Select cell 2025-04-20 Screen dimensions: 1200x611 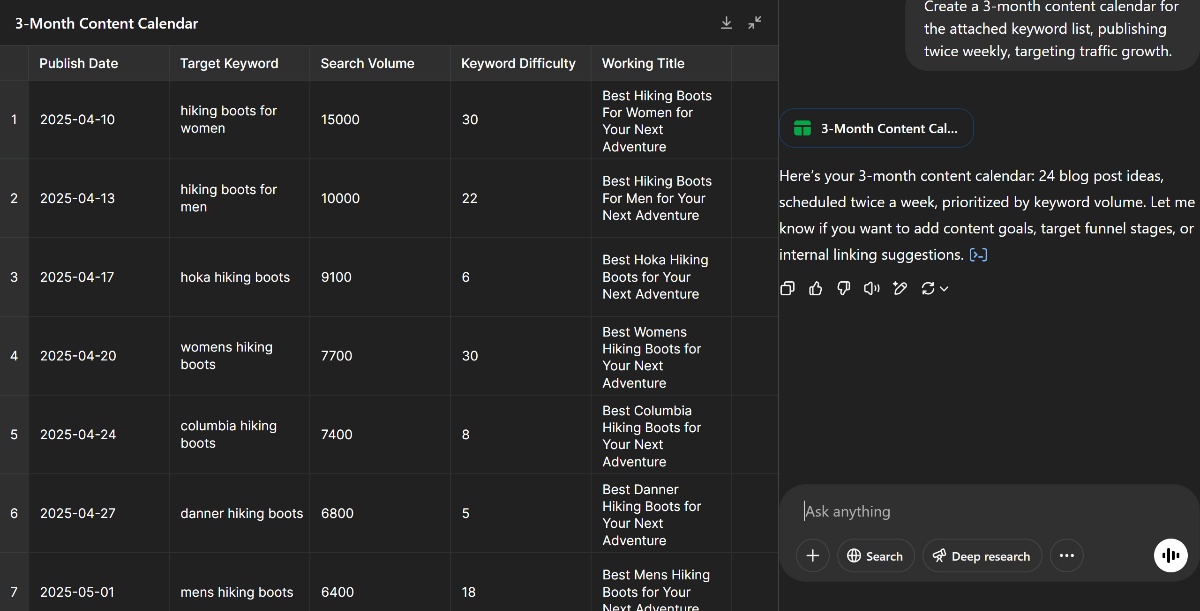[99, 356]
